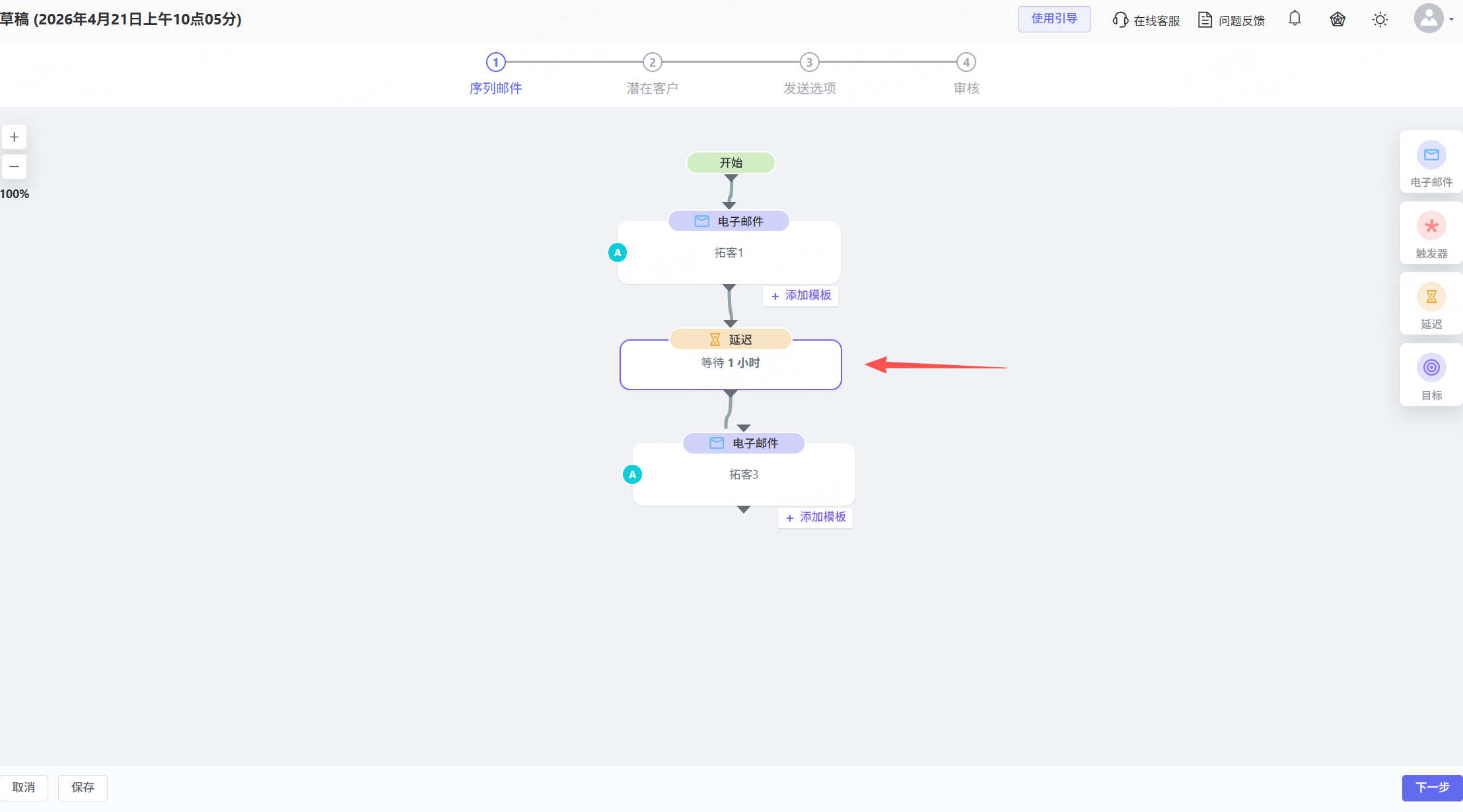Open the 使用引导 guide
Screen dimensions: 1463x812
[x=1053, y=19]
